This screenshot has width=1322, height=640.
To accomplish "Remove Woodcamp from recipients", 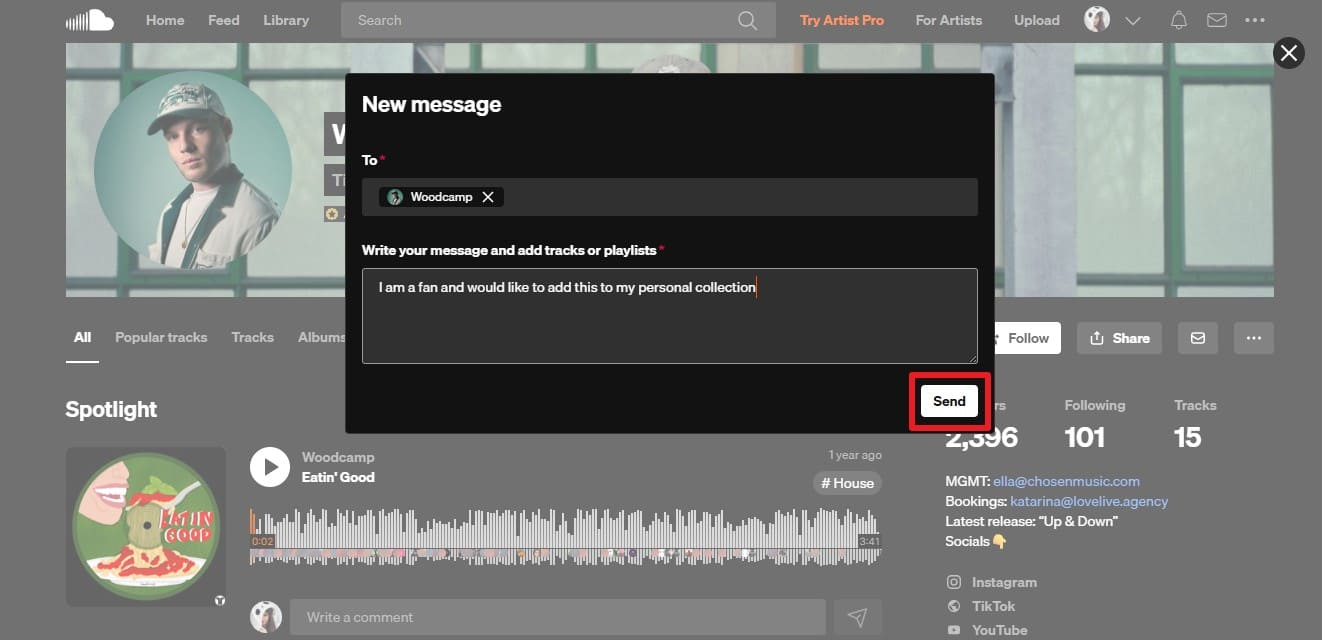I will (488, 197).
